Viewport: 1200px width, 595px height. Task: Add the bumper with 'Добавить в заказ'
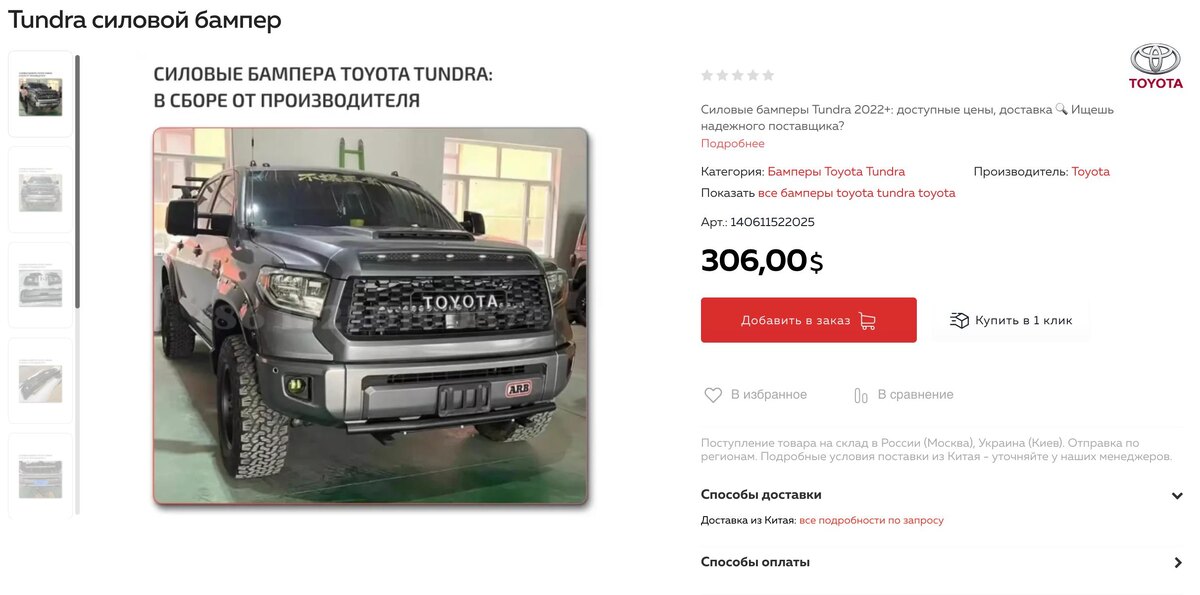pyautogui.click(x=809, y=320)
